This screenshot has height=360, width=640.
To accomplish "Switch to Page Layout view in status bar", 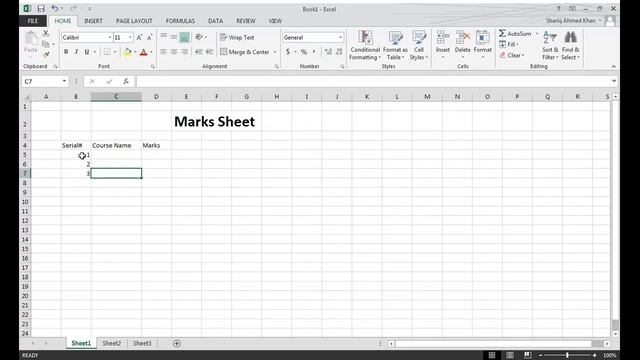I will click(x=510, y=355).
